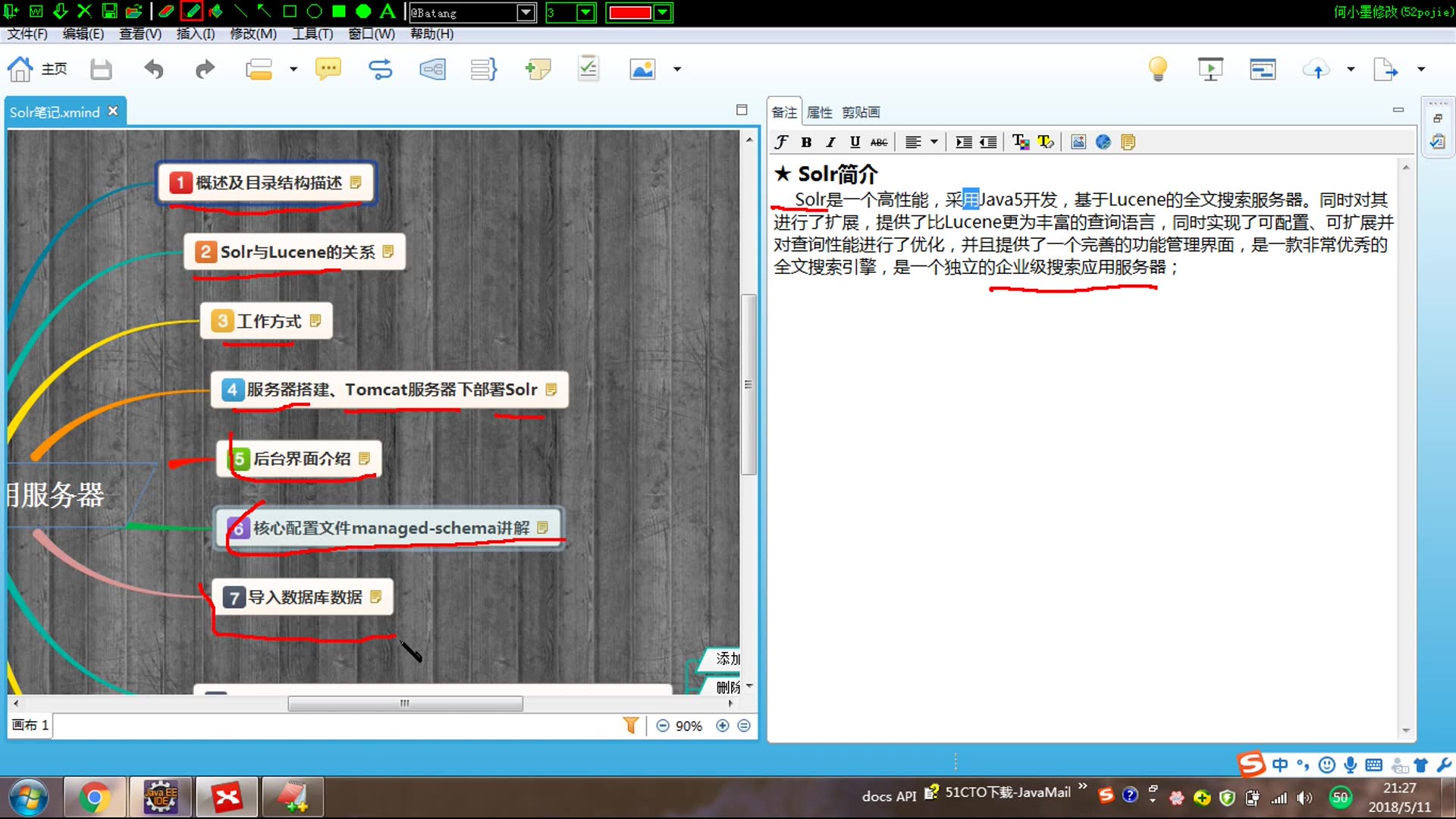Pick the filled rectangle shape tool
The height and width of the screenshot is (819, 1456).
pos(339,11)
